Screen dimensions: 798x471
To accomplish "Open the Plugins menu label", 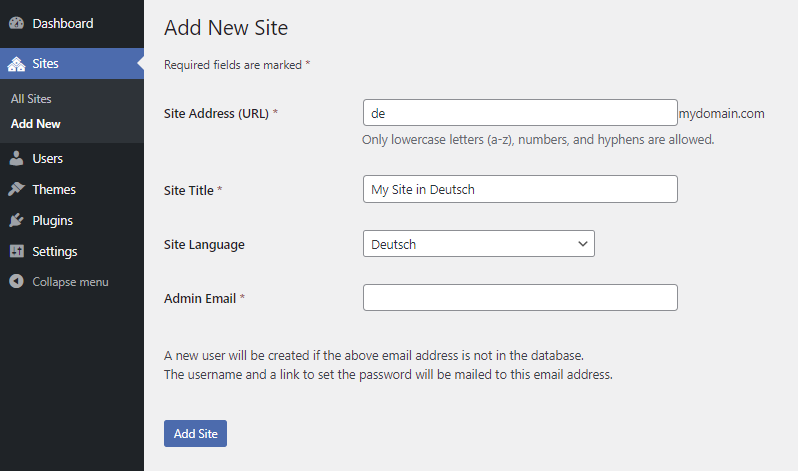I will tap(52, 221).
